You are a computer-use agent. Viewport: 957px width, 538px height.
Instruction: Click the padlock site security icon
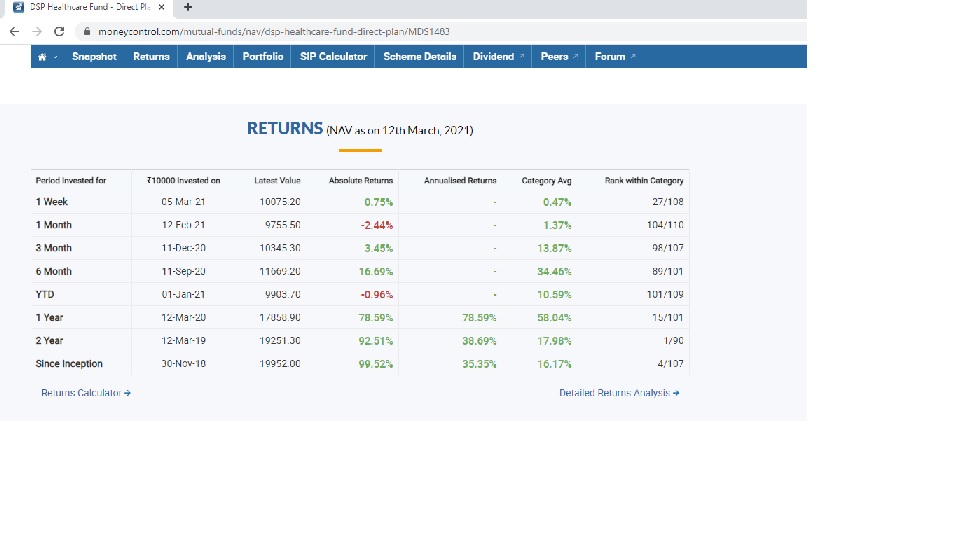point(87,32)
